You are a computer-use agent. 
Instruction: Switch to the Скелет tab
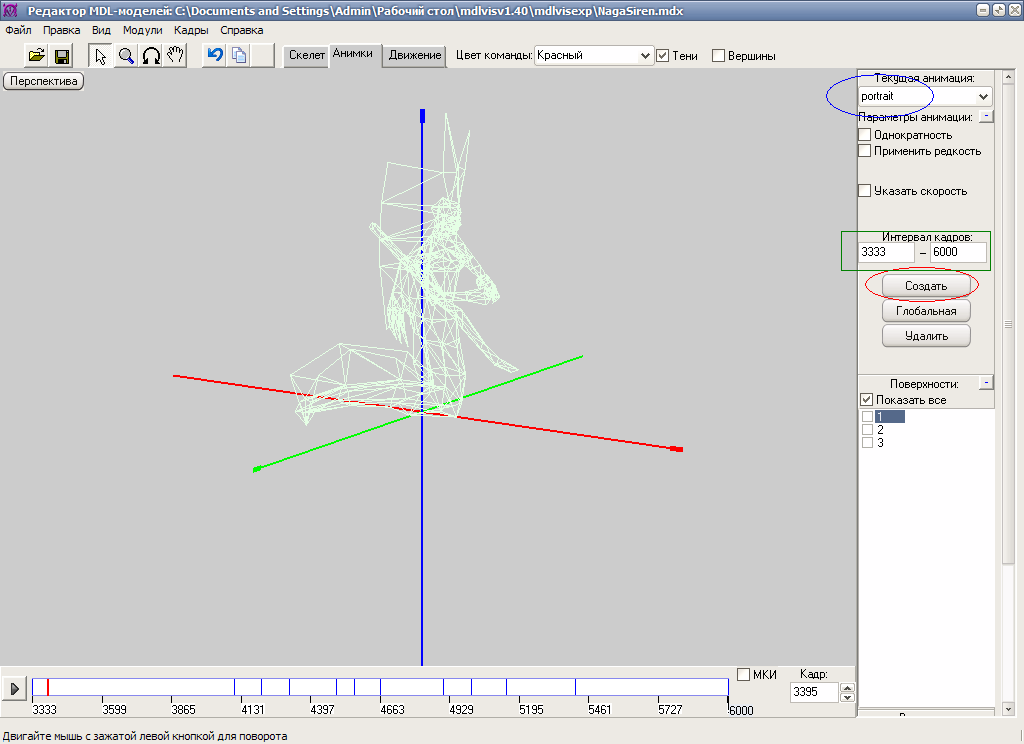click(x=307, y=56)
